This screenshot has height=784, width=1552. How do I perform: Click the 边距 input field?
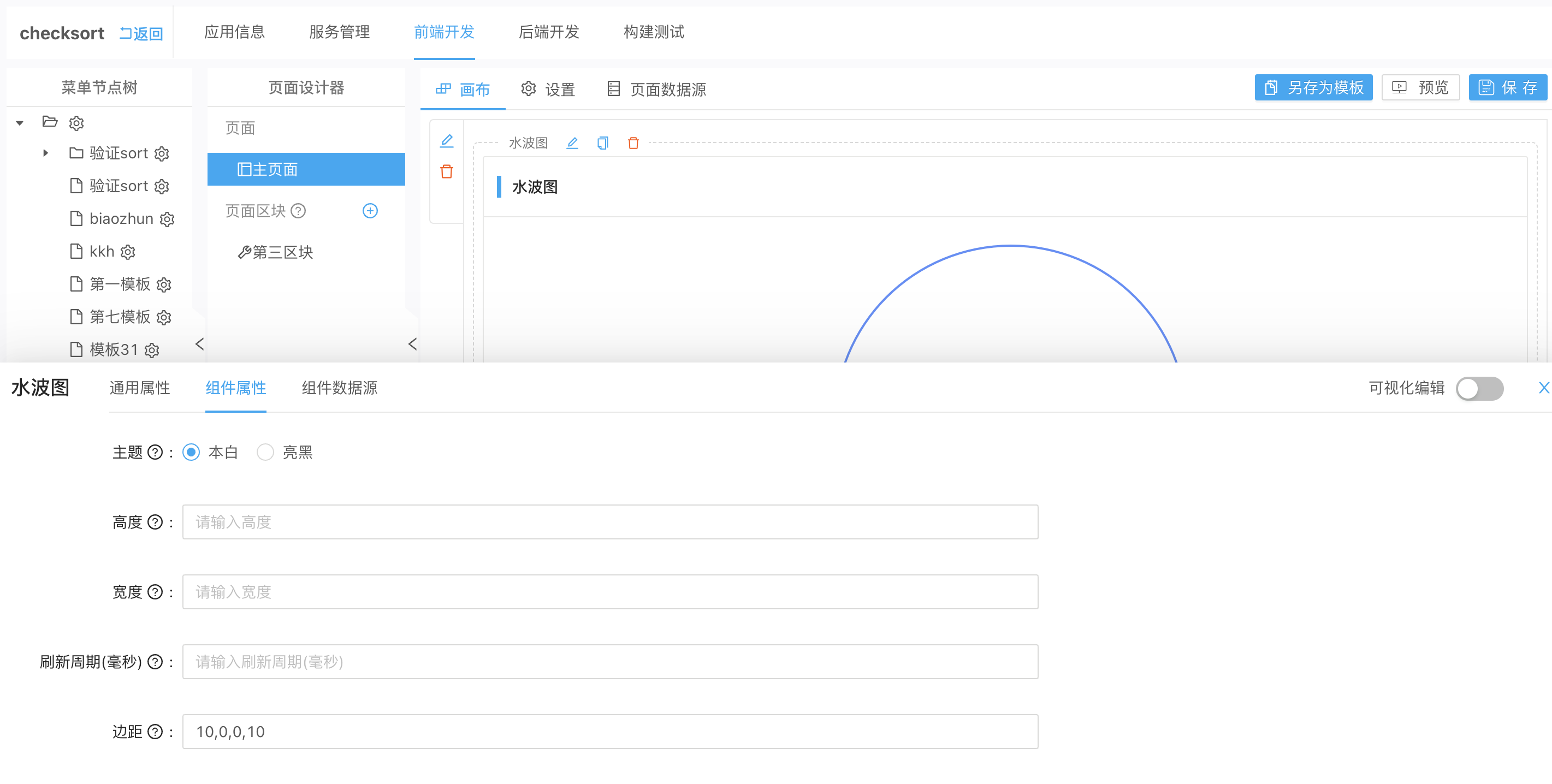609,732
